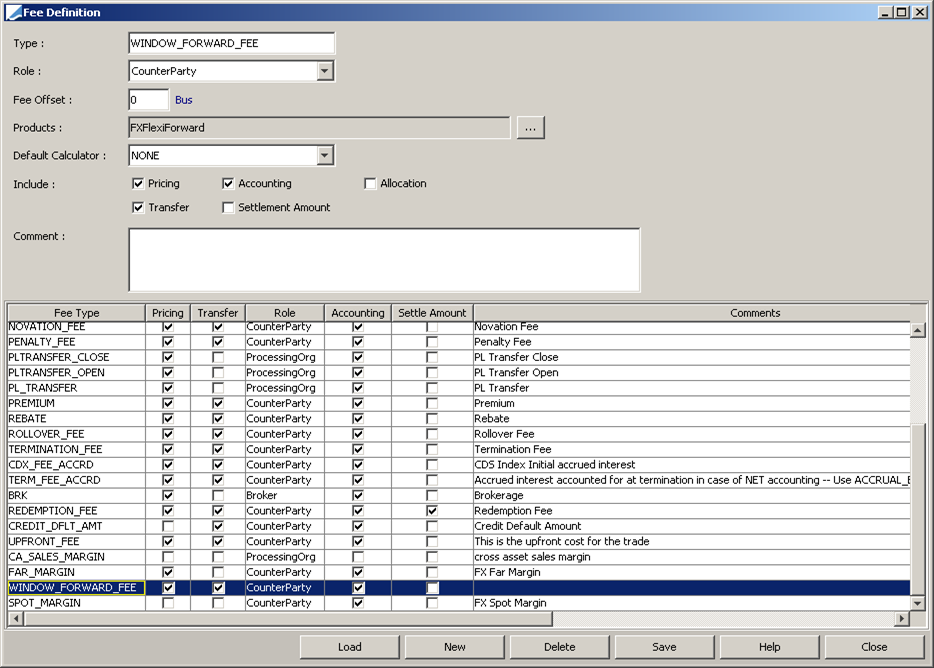Open the Default Calculator dropdown
This screenshot has height=668, width=934.
pyautogui.click(x=325, y=156)
